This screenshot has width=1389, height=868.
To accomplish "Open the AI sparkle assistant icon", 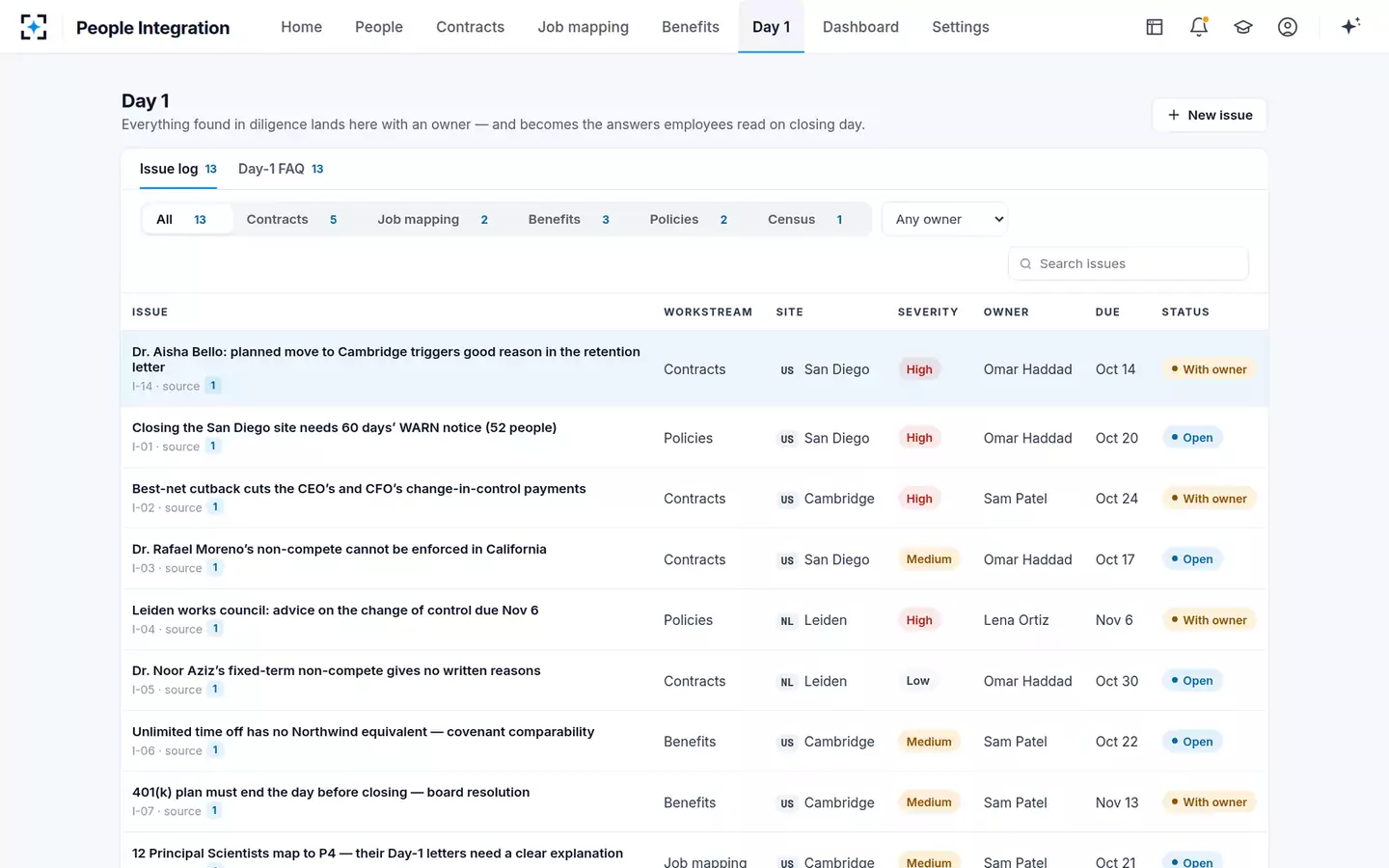I will 1350,26.
